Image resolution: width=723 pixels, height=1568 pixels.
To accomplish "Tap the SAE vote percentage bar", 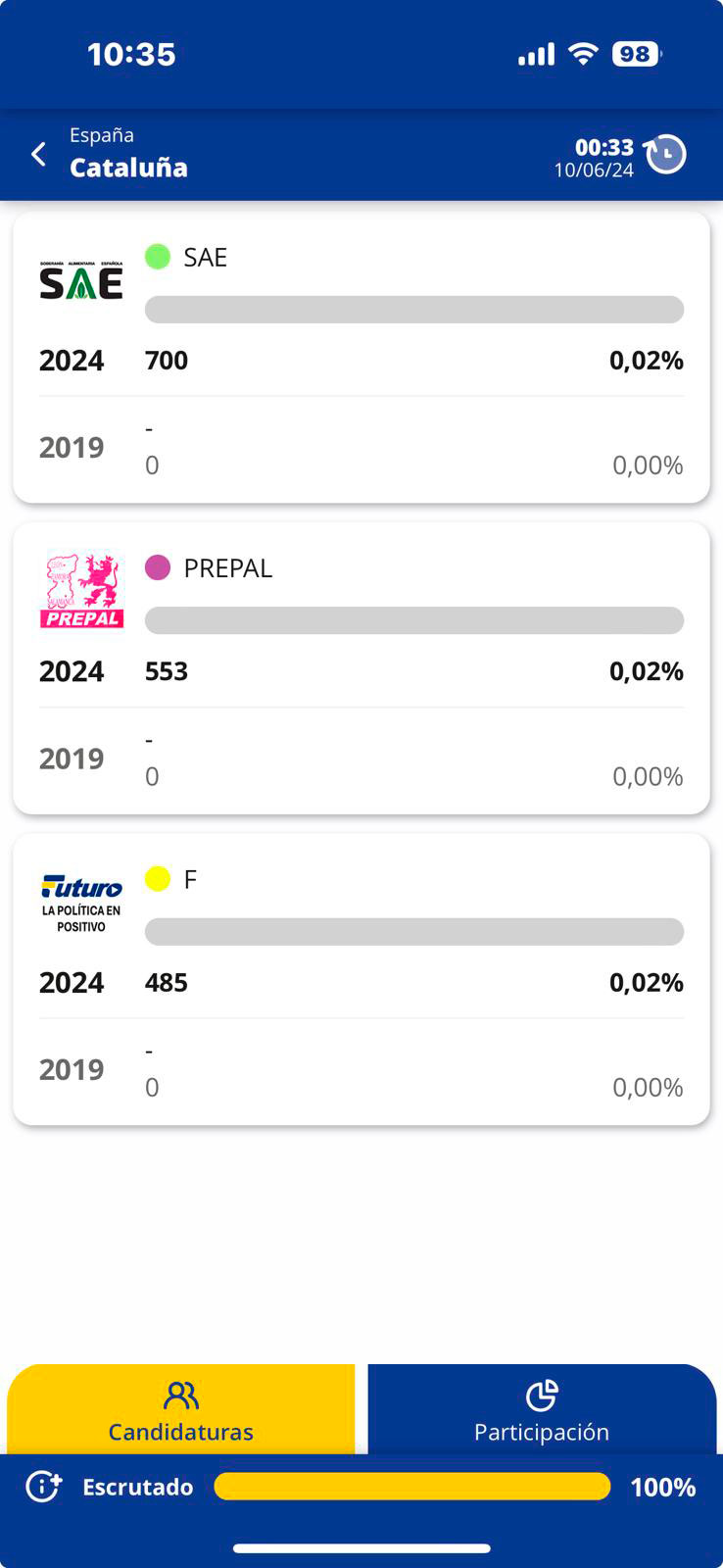I will (414, 310).
